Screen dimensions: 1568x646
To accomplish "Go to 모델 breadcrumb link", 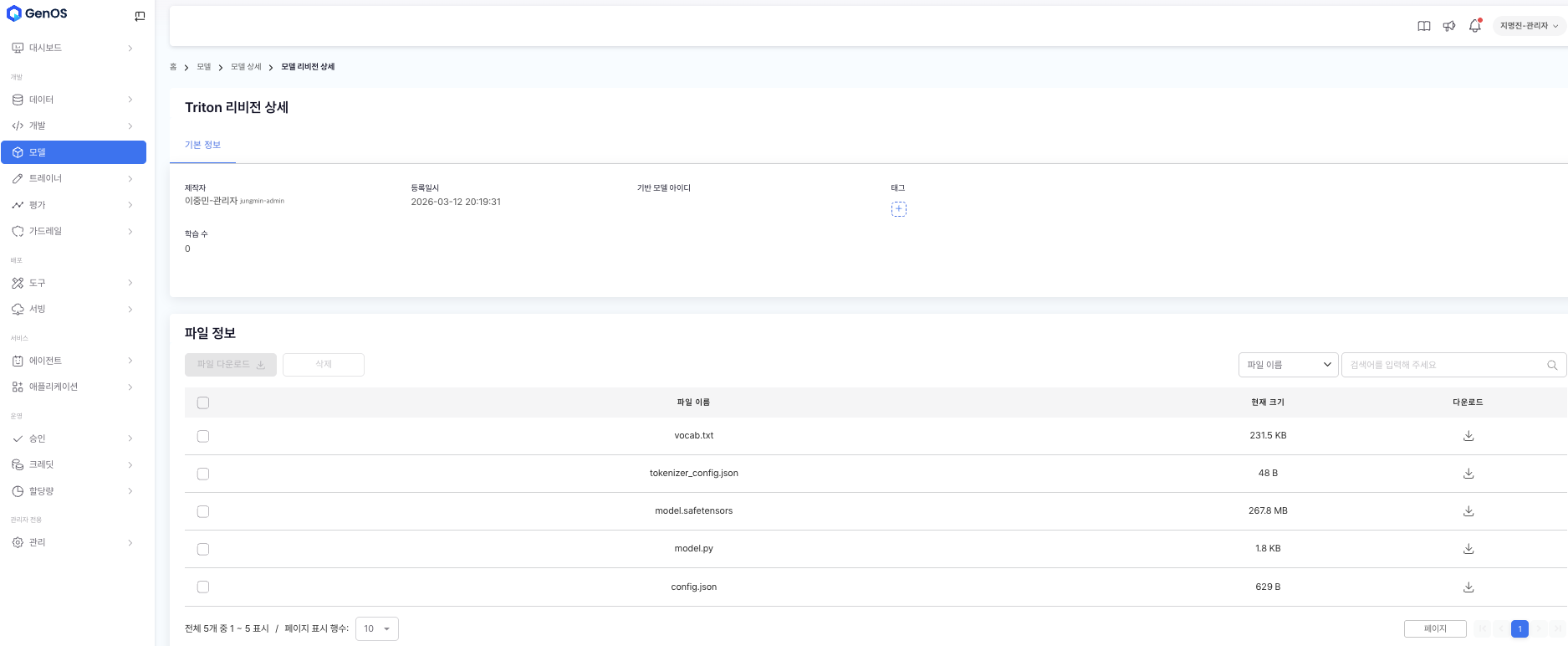I will (204, 67).
